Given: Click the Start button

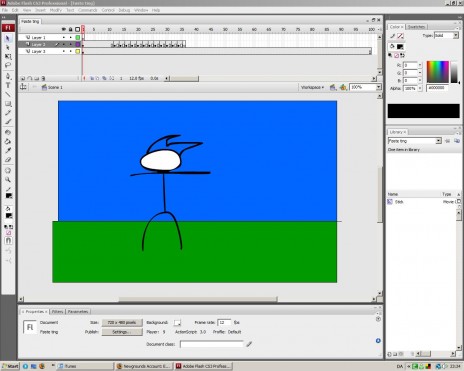Looking at the screenshot, I should pos(10,366).
